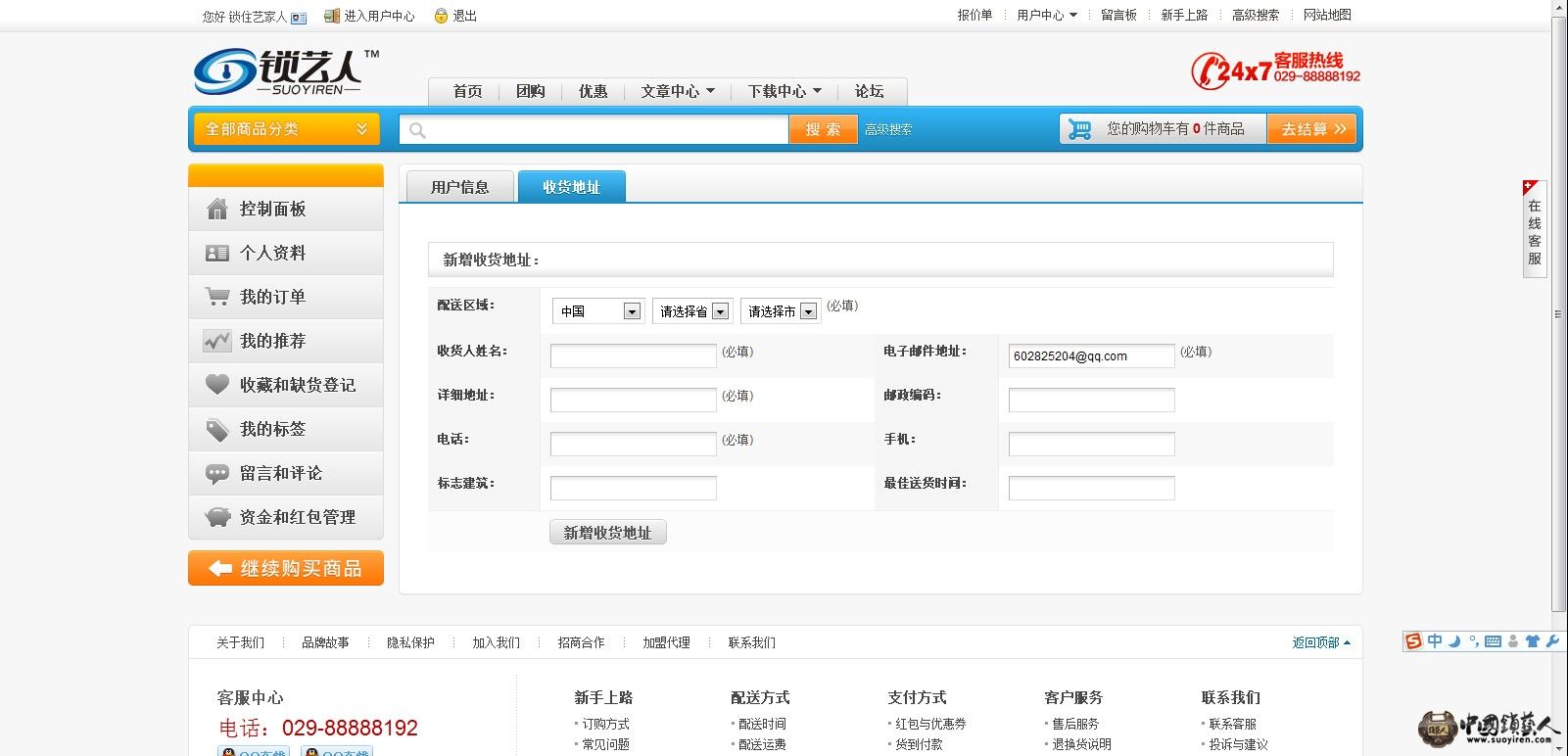Open 新手上路 link in top bar

(1184, 15)
